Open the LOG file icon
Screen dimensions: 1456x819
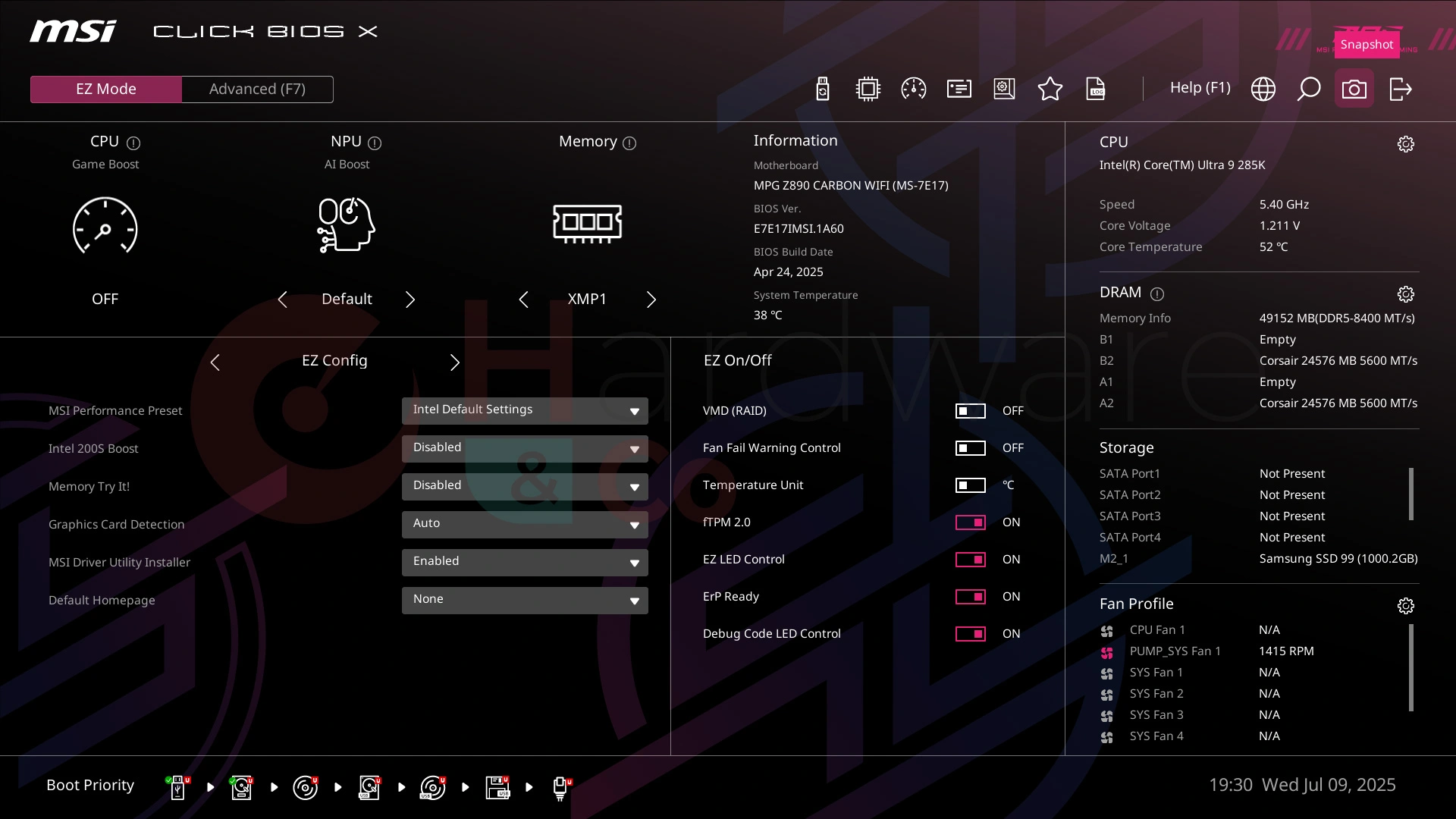[1096, 89]
